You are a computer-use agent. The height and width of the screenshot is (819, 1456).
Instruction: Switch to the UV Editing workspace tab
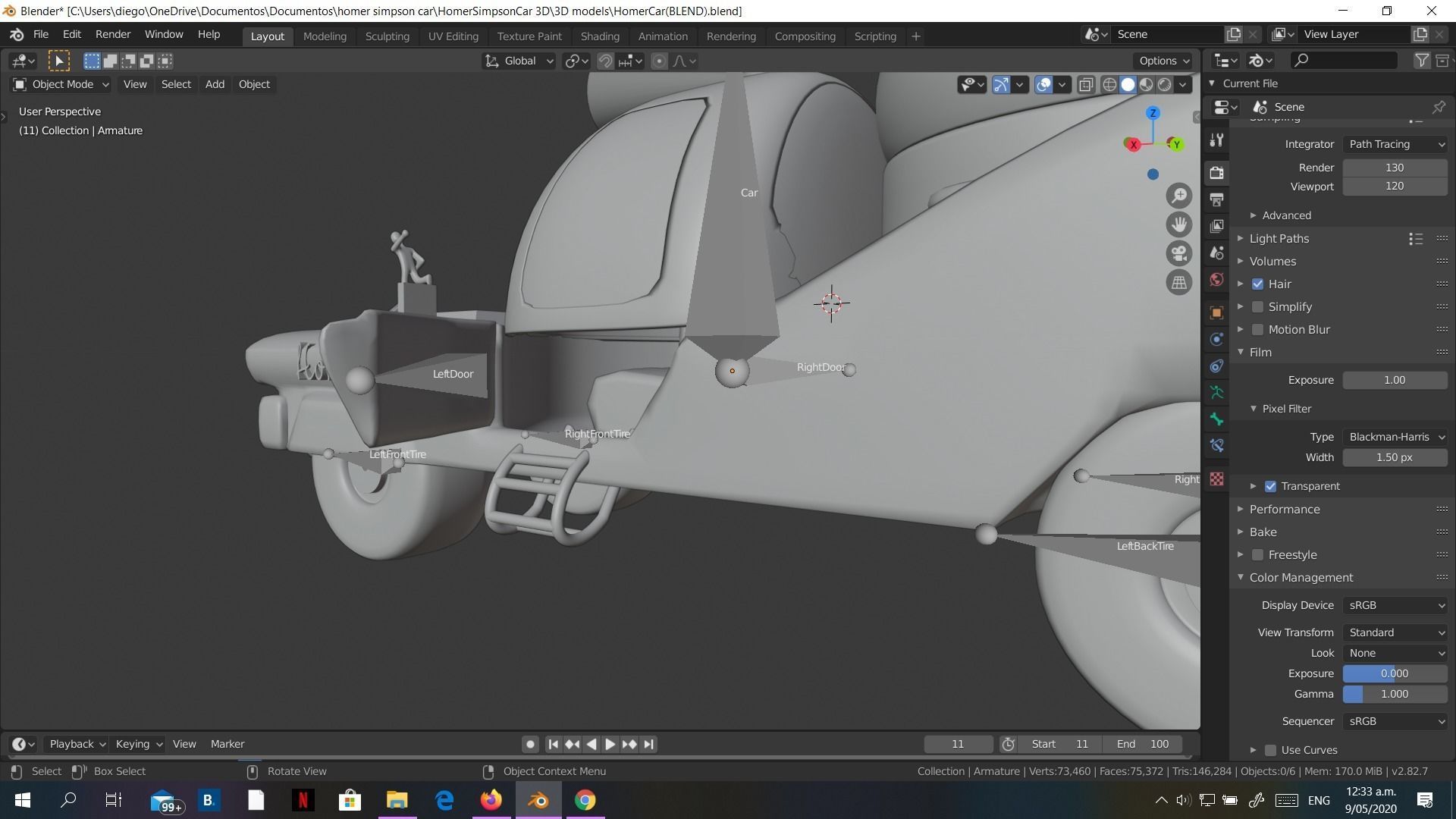pos(453,36)
